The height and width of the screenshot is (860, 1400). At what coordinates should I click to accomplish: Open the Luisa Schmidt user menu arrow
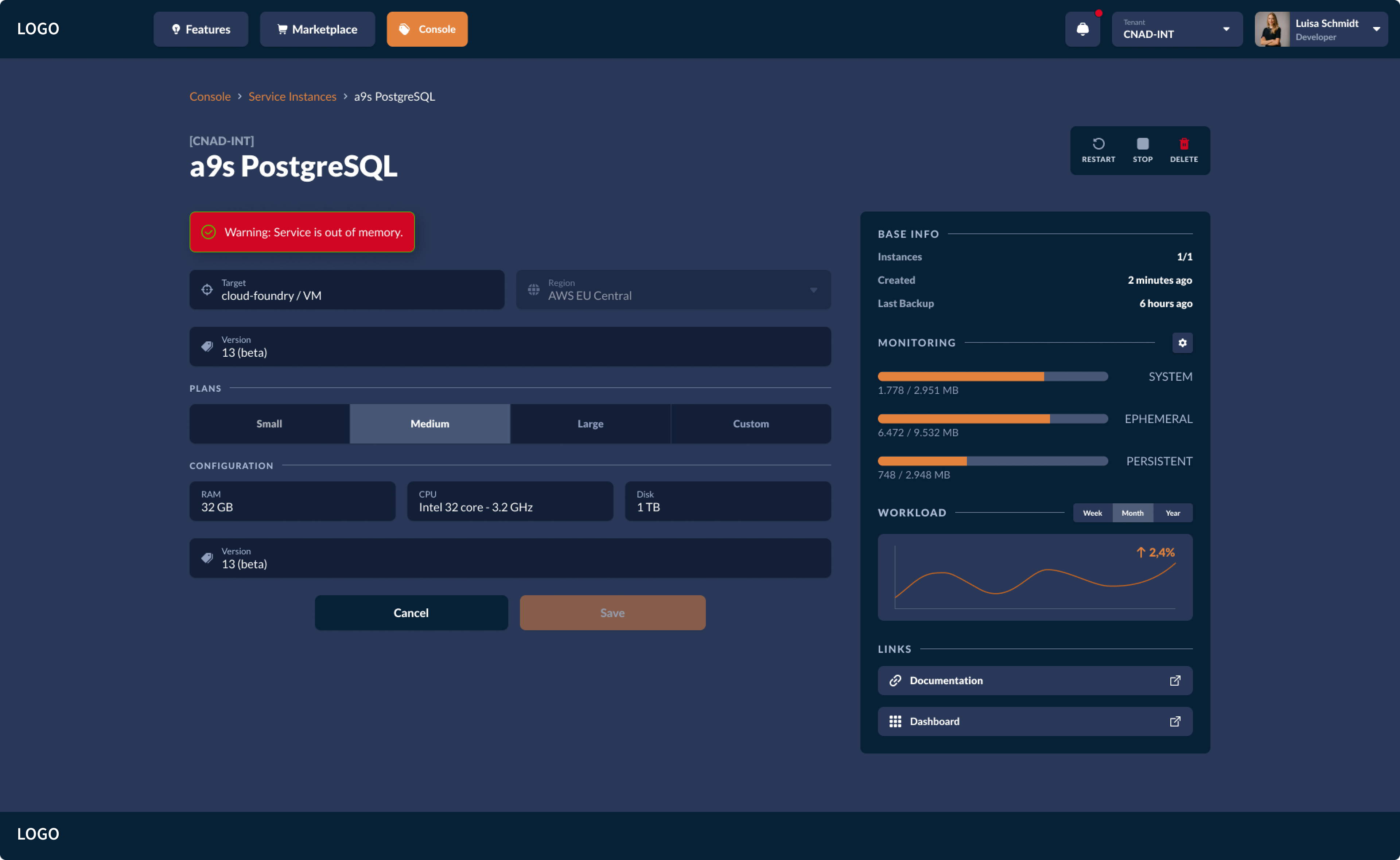[1376, 29]
